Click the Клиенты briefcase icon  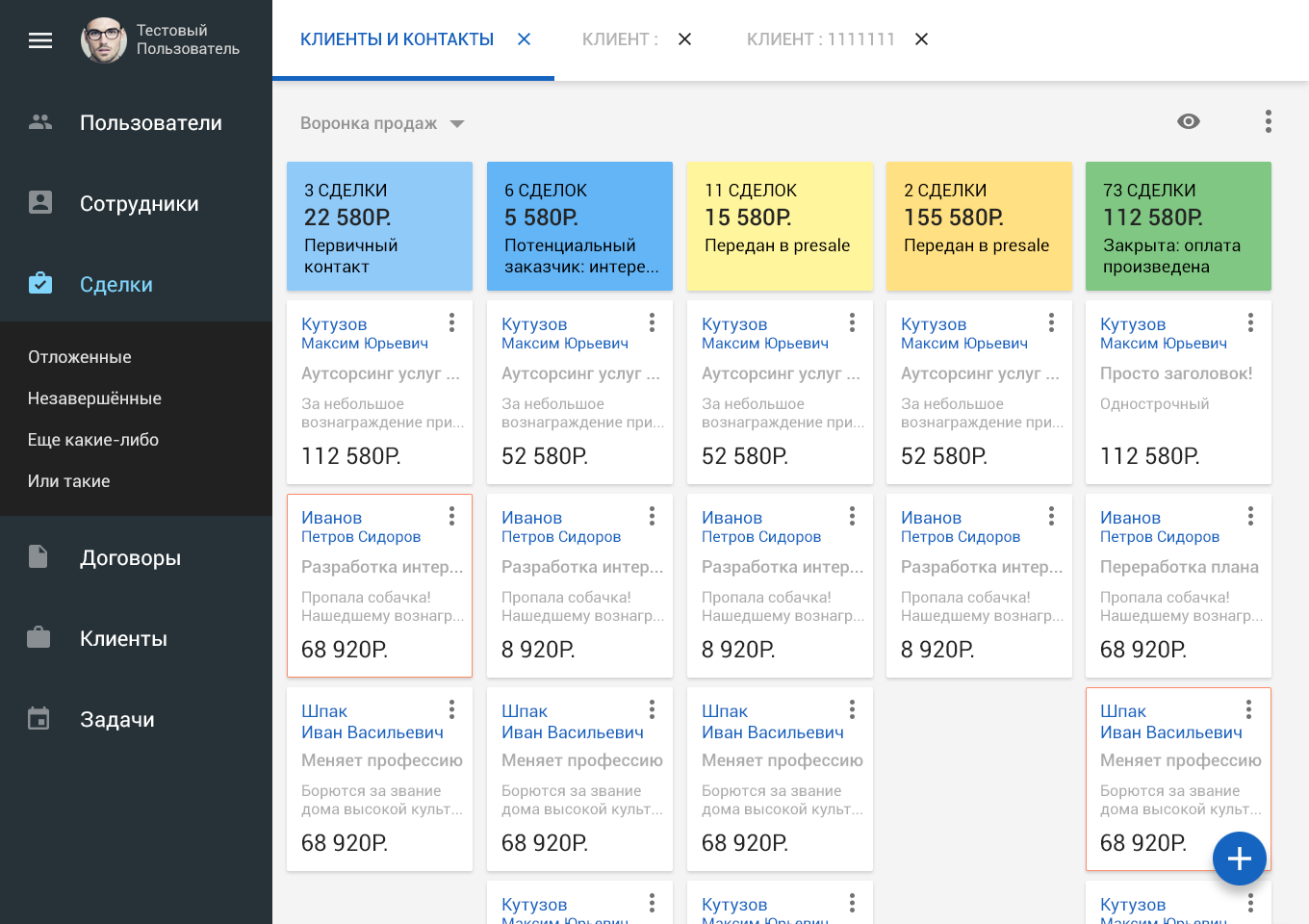[38, 638]
